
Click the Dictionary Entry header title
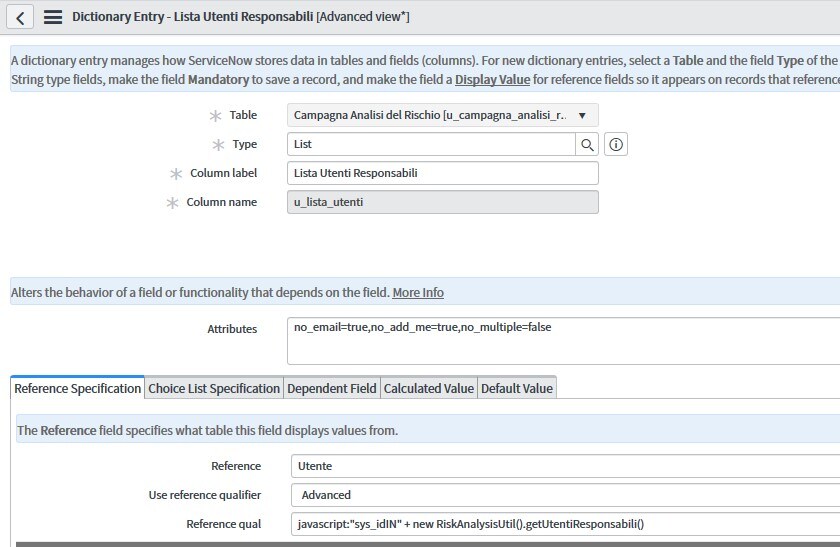241,17
